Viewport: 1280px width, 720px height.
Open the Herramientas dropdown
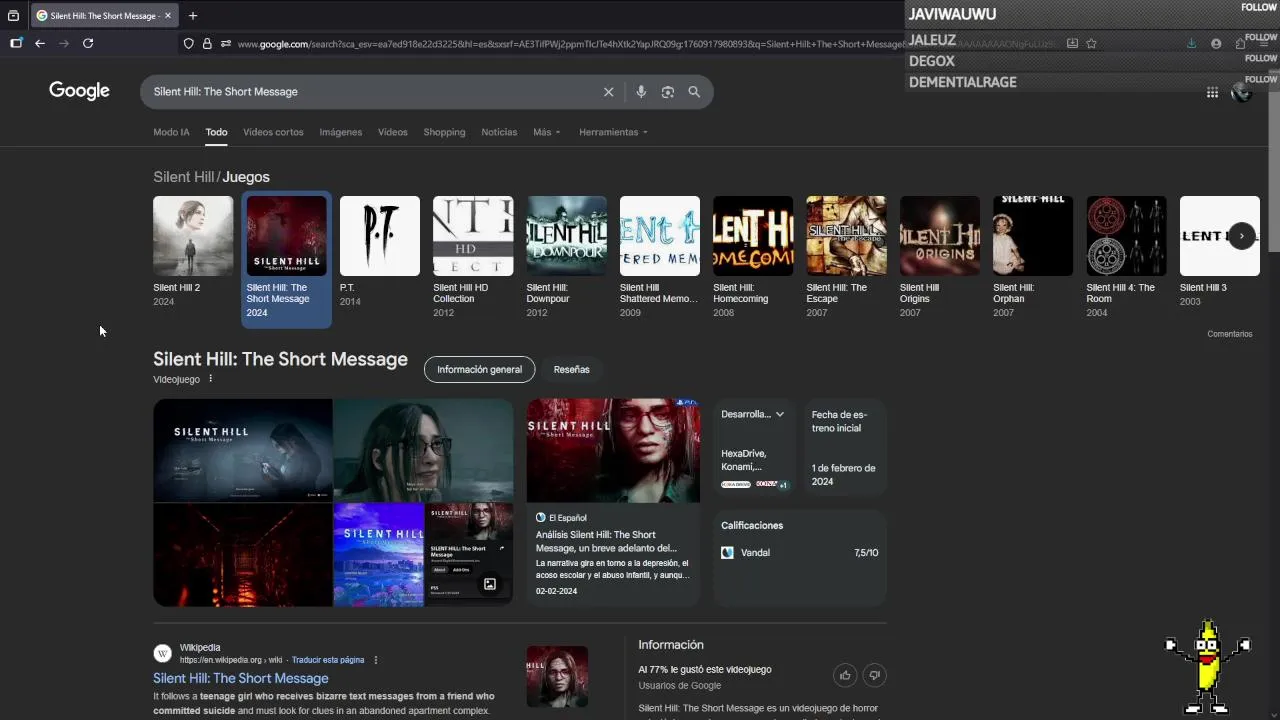pyautogui.click(x=613, y=132)
